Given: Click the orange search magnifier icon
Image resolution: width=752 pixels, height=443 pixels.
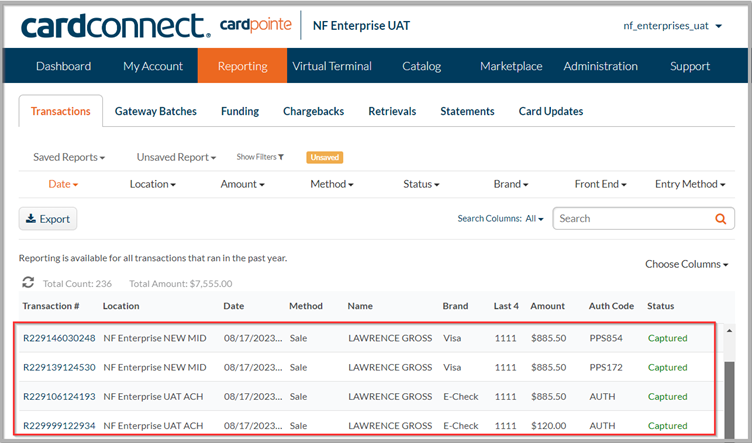Looking at the screenshot, I should point(720,219).
